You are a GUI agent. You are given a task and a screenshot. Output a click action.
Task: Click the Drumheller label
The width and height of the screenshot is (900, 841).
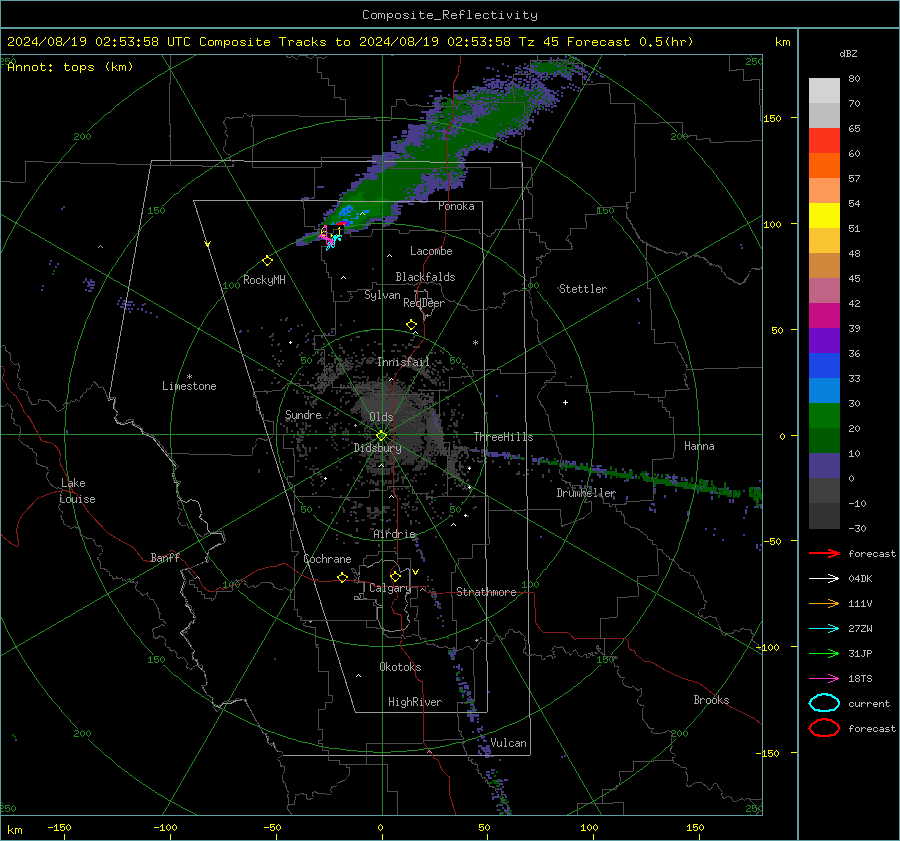(x=586, y=493)
